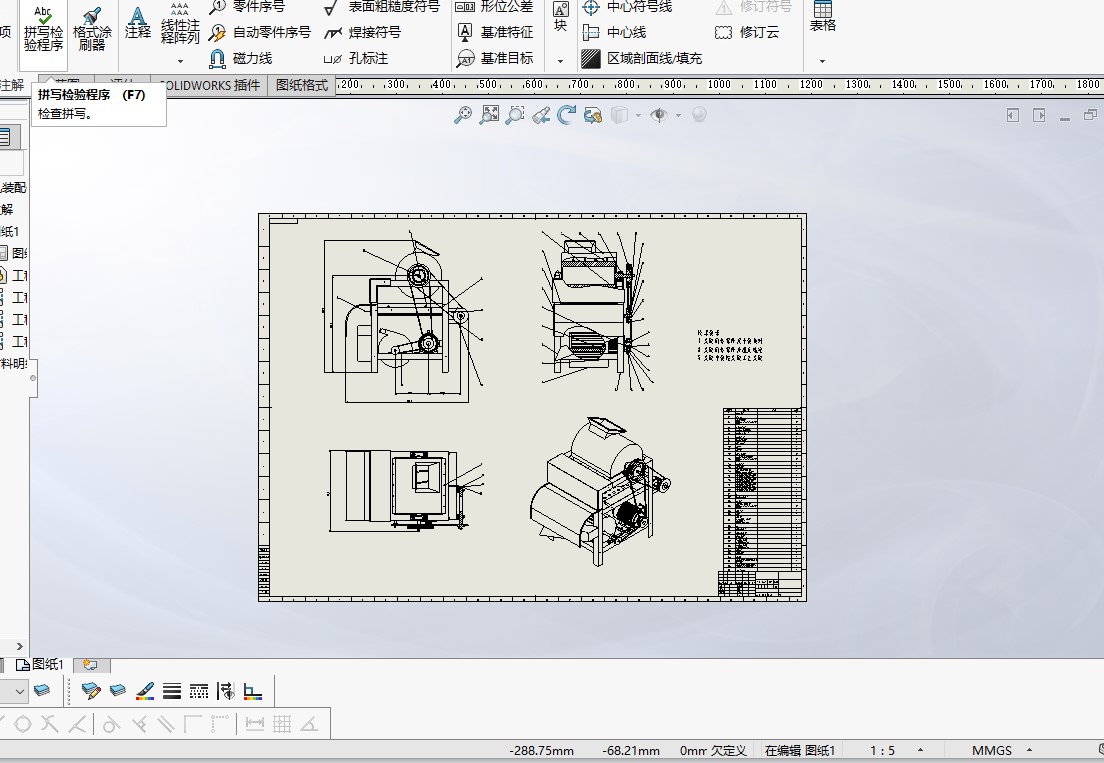Apply Area Hatch/Fill (区域剖面线/填充)
The image size is (1104, 763).
(641, 58)
